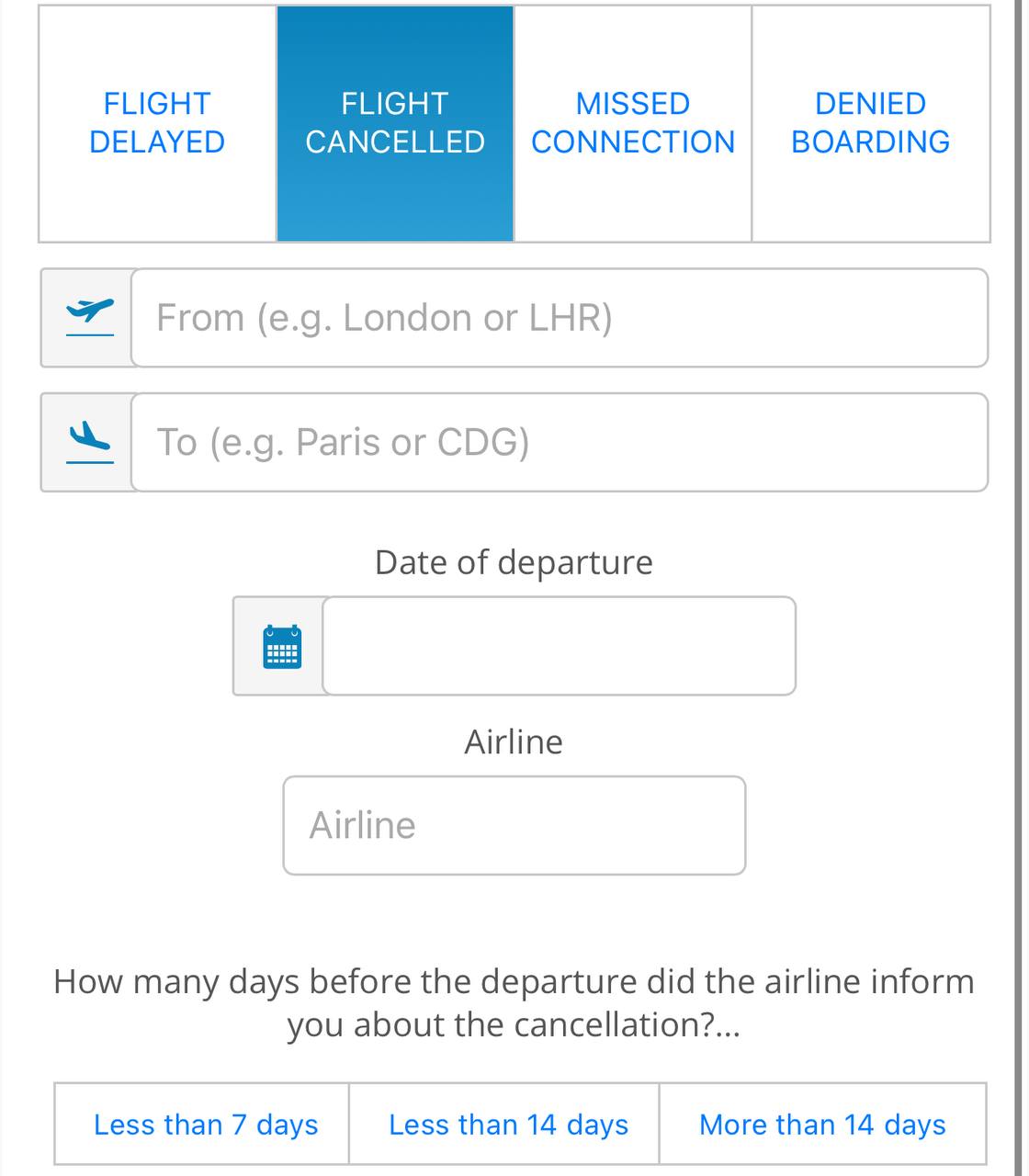This screenshot has width=1029, height=1176.
Task: Click the takeoff plane icon beside From
Action: pyautogui.click(x=90, y=317)
